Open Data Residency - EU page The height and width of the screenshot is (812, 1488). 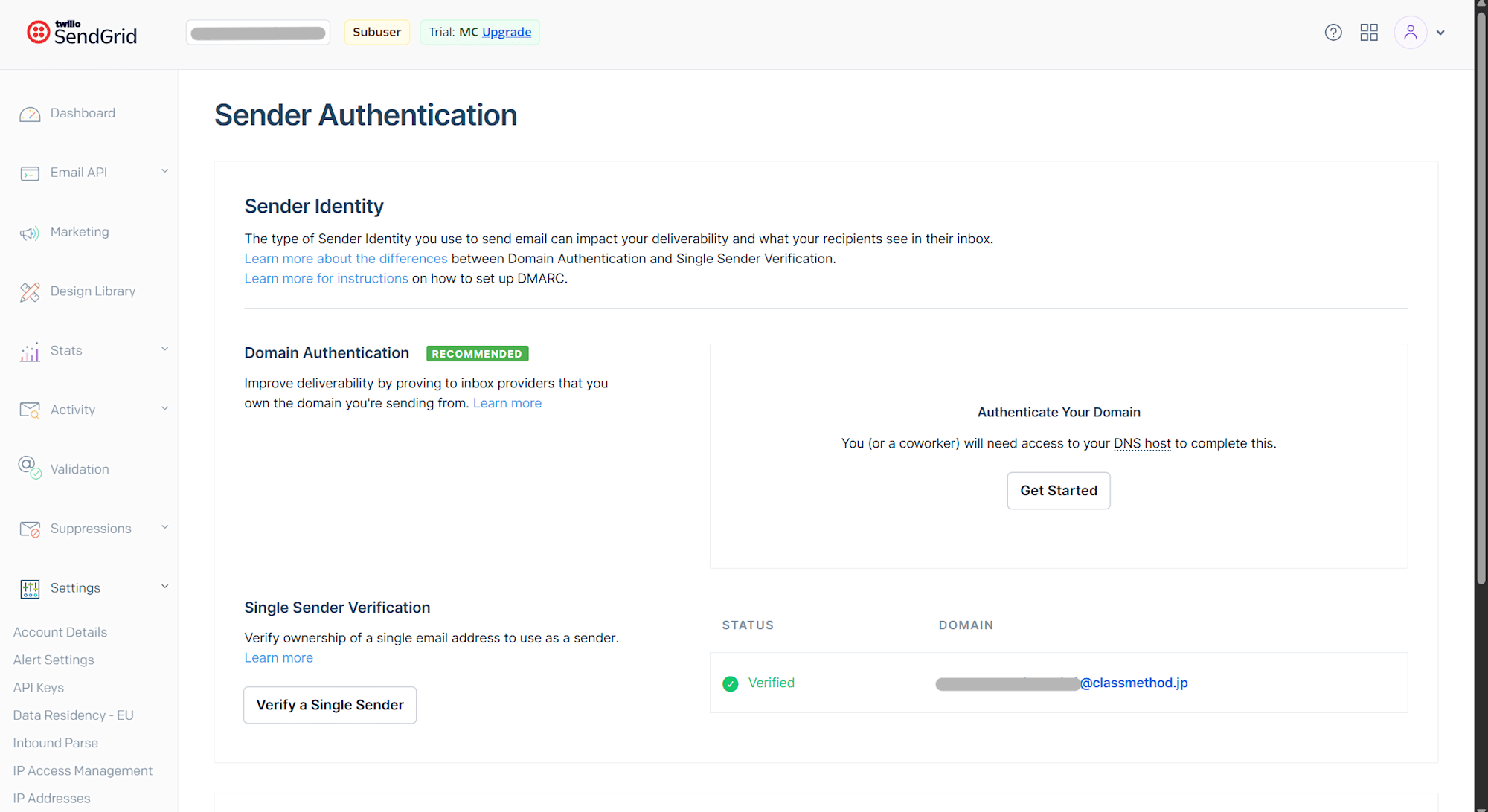pyautogui.click(x=73, y=715)
